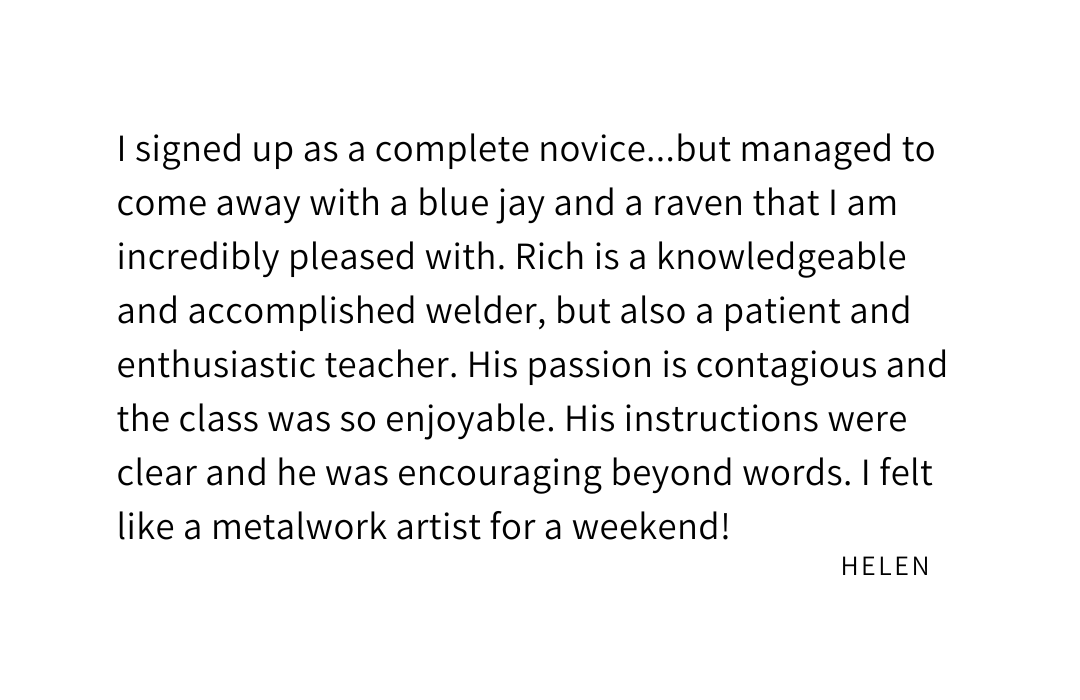Click on the word "patient"
The width and height of the screenshot is (1080, 700).
click(x=781, y=312)
